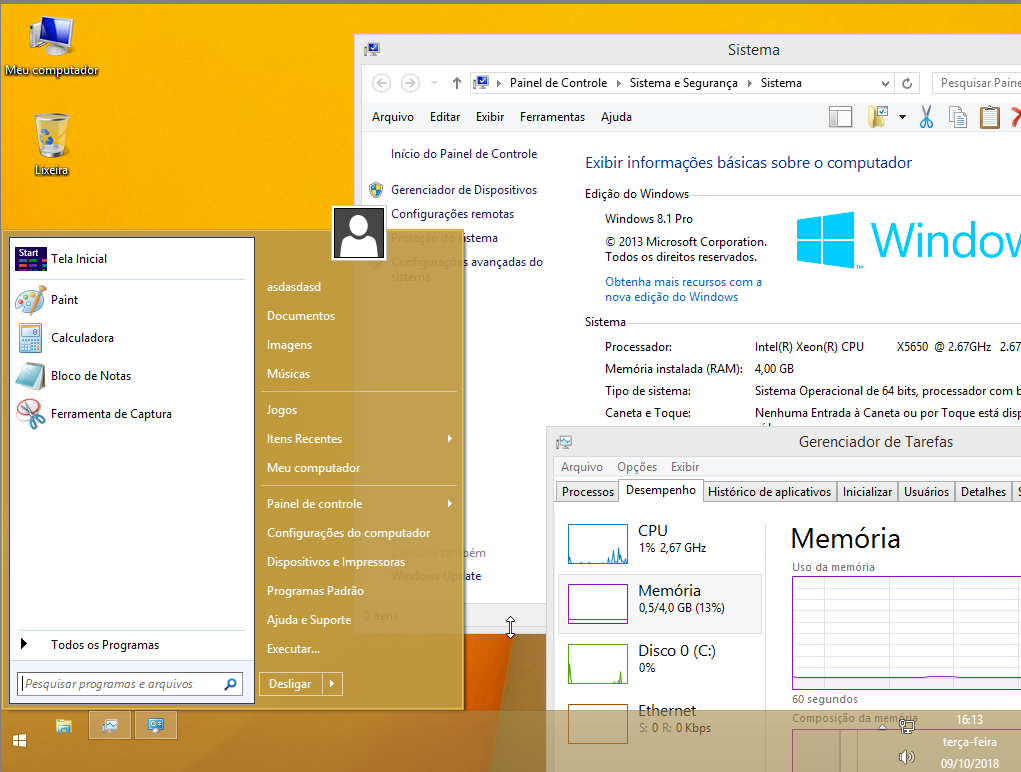Expand Itens Recentes submenu
The image size is (1021, 772).
pyautogui.click(x=449, y=439)
